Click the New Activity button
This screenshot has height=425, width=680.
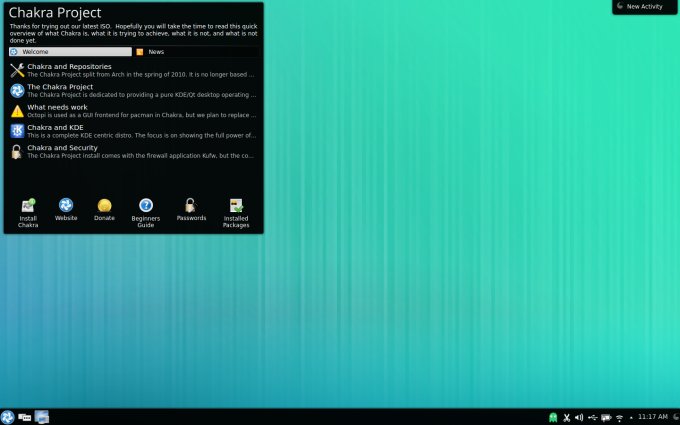644,7
